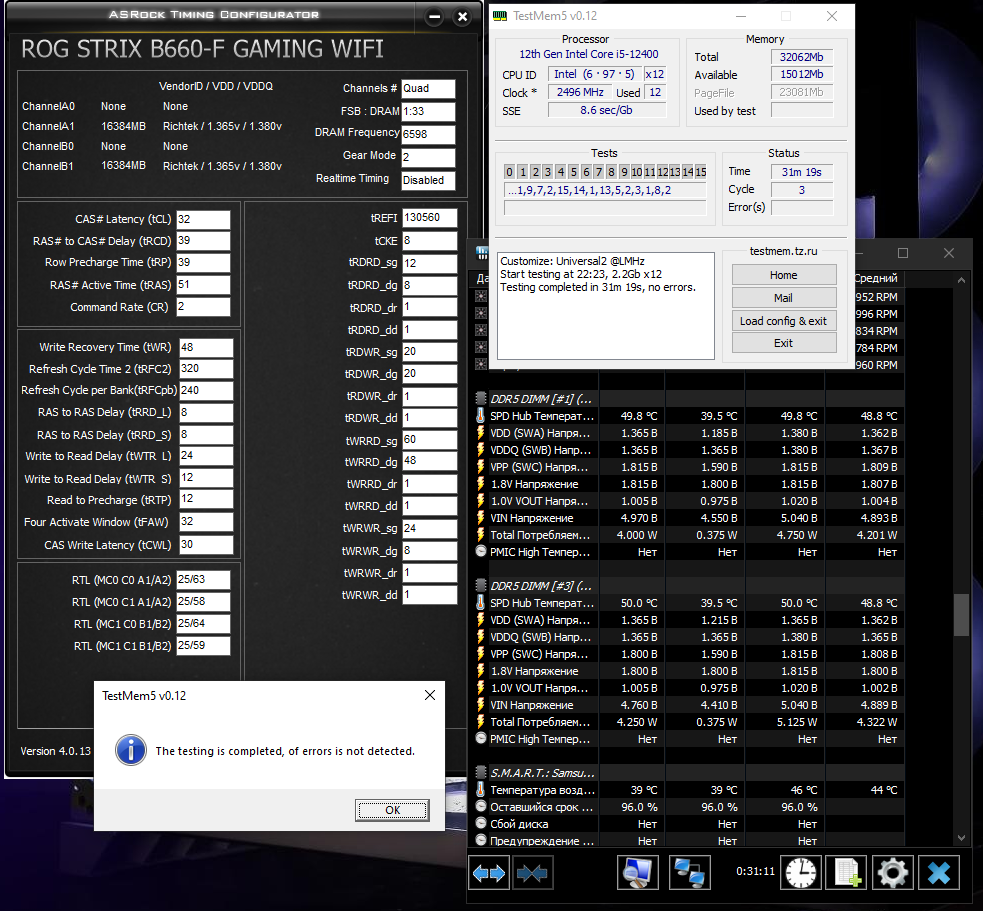
Task: Open HWiNFO network computers icon
Action: point(690,873)
